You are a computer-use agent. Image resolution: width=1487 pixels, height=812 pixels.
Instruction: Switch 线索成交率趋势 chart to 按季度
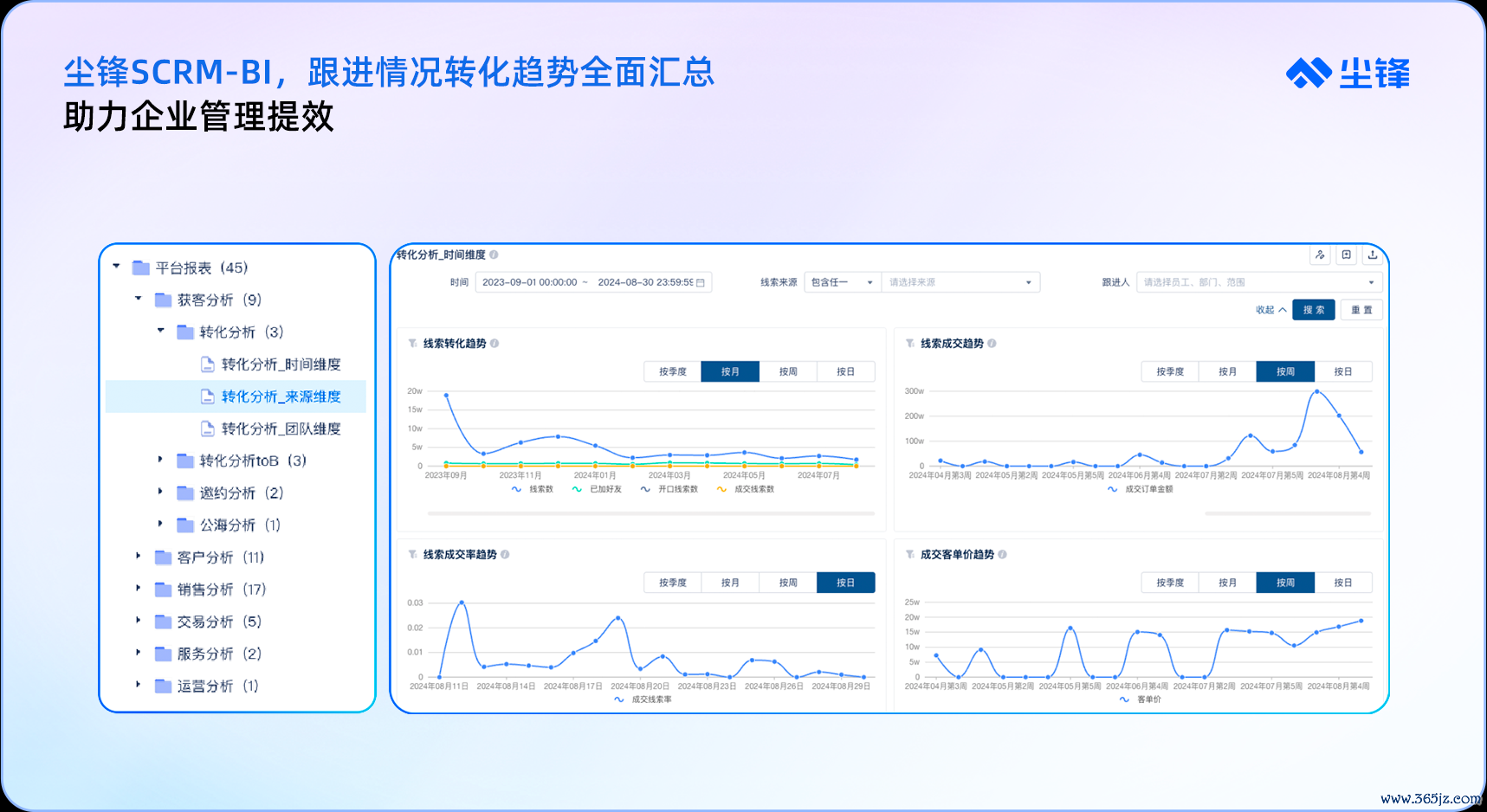673,583
